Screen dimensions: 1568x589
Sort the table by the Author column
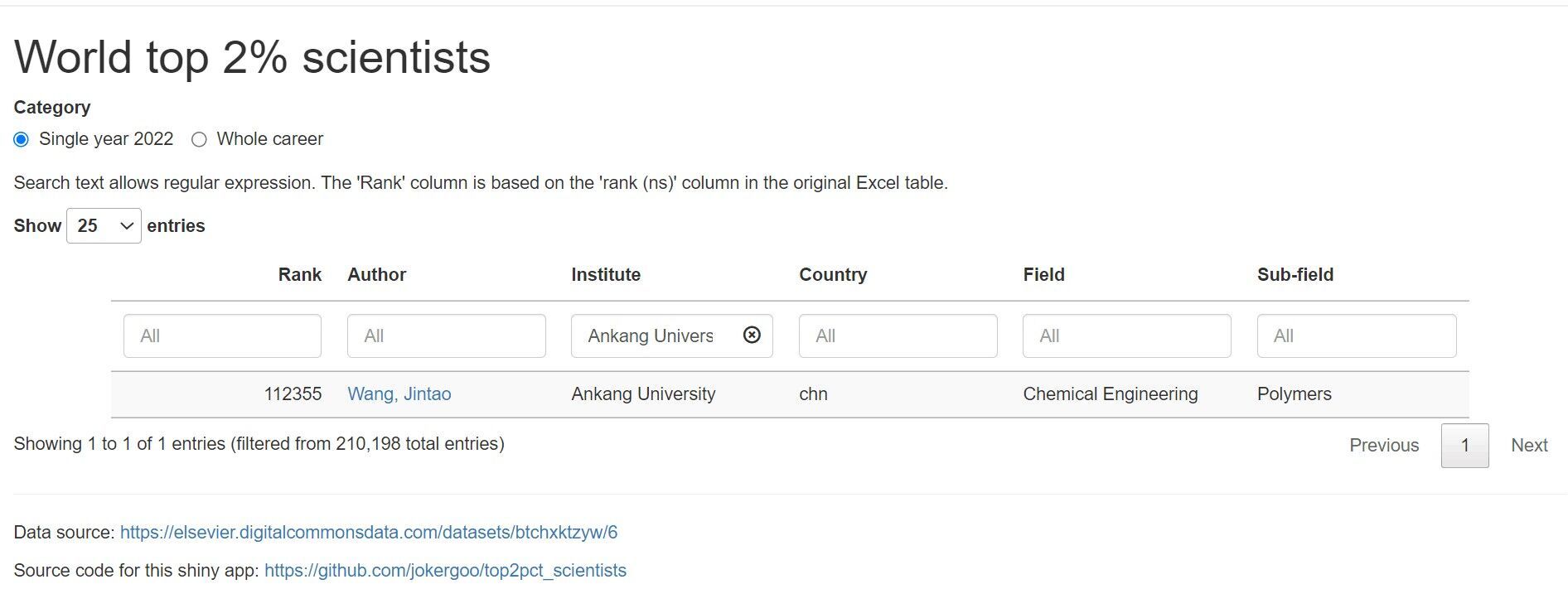pos(376,275)
